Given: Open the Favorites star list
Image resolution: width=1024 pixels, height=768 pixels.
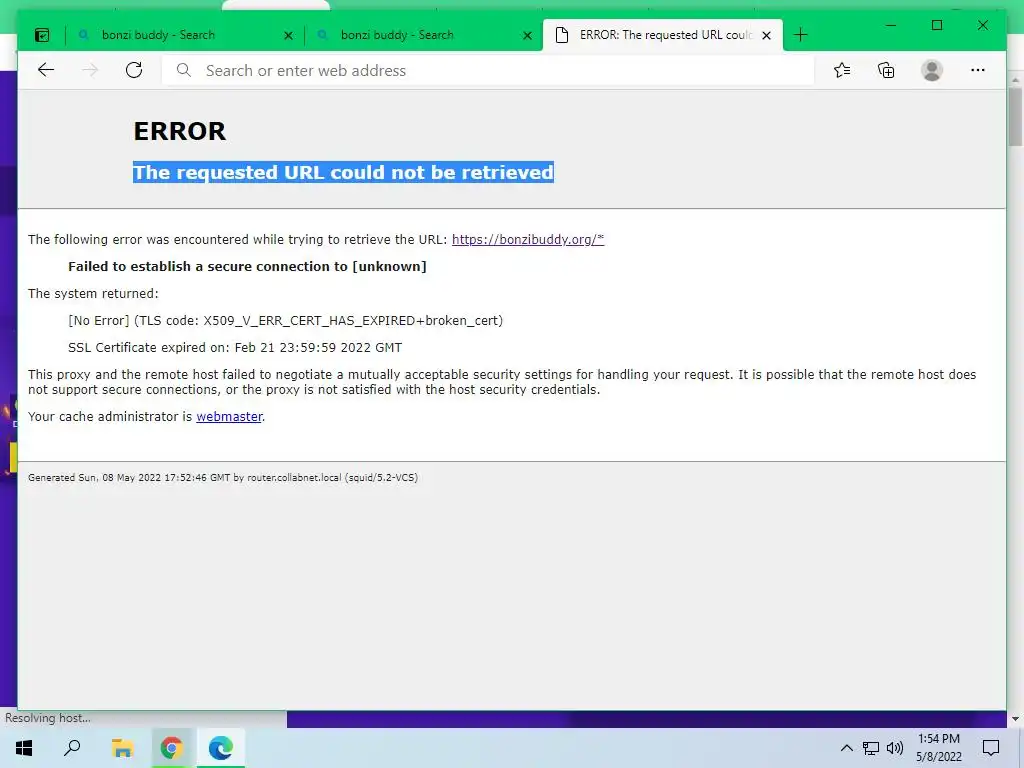Looking at the screenshot, I should tap(842, 70).
